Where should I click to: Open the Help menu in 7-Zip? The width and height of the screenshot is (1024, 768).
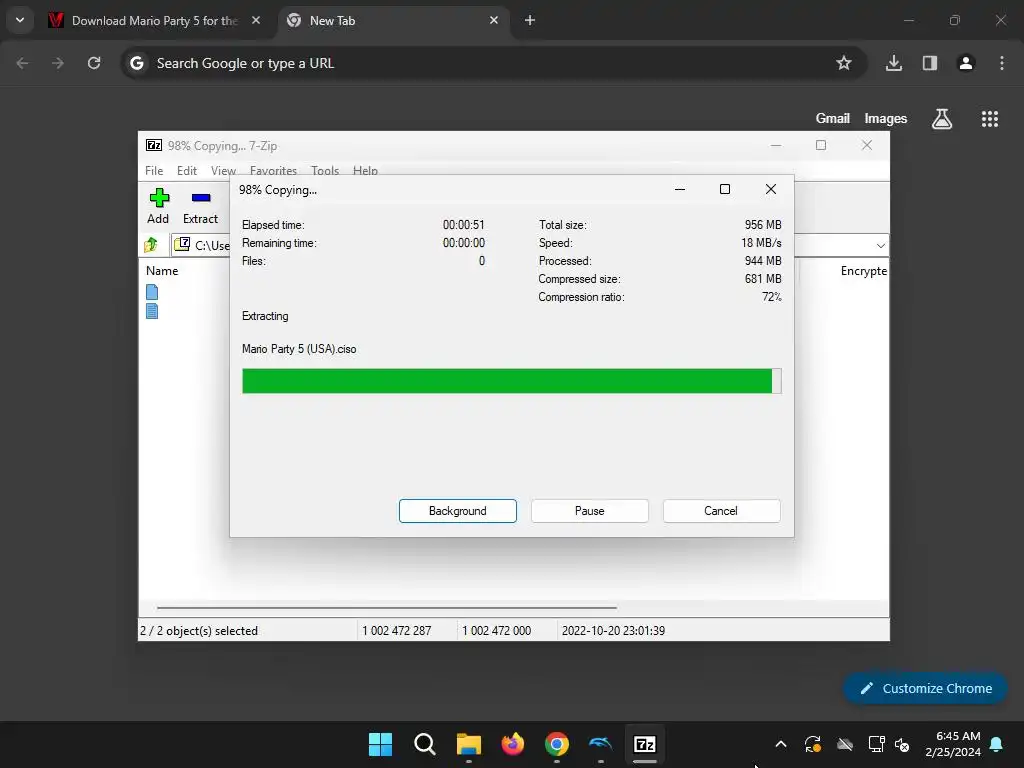pos(365,170)
